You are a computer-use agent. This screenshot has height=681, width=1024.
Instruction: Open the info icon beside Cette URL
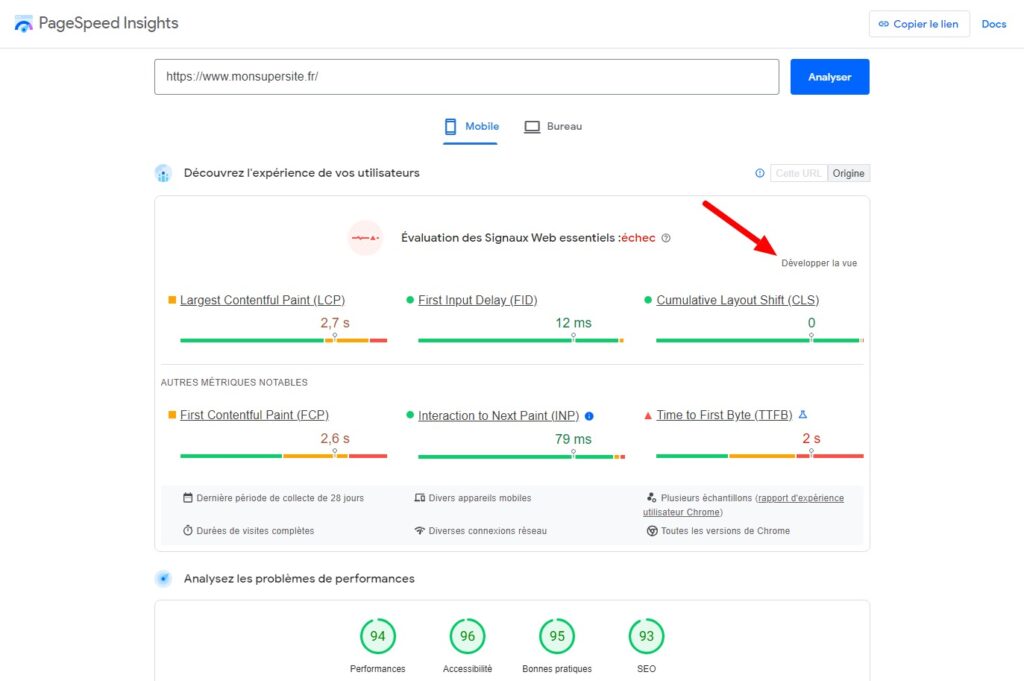760,173
